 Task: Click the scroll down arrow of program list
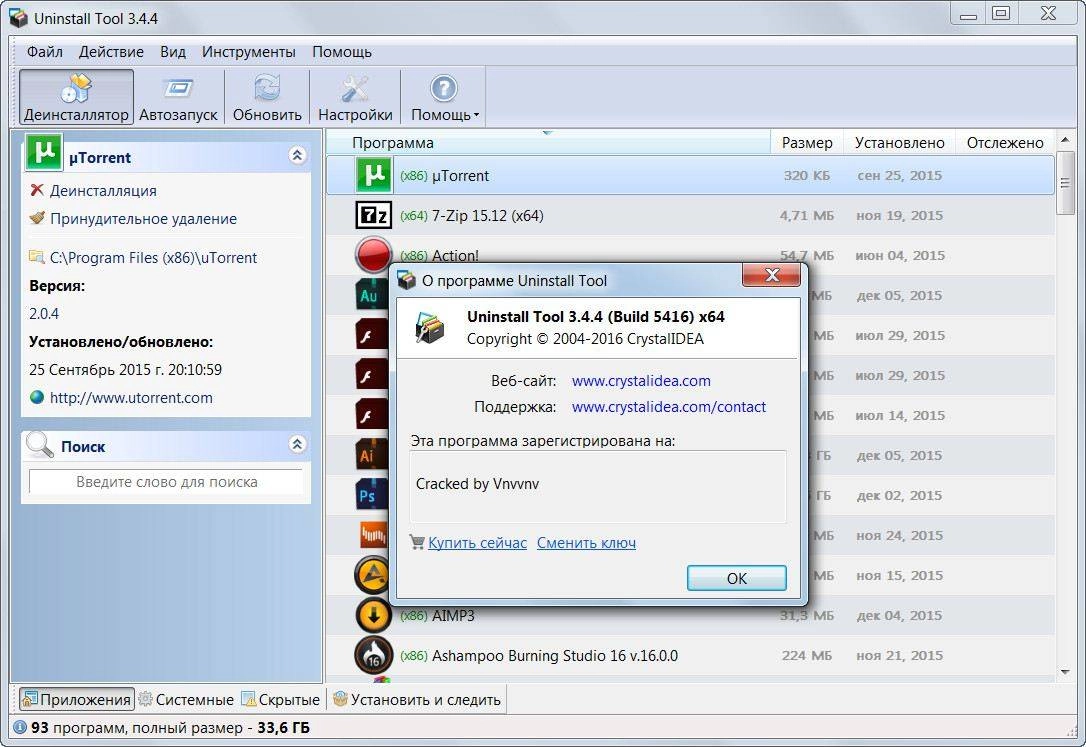pos(1065,672)
